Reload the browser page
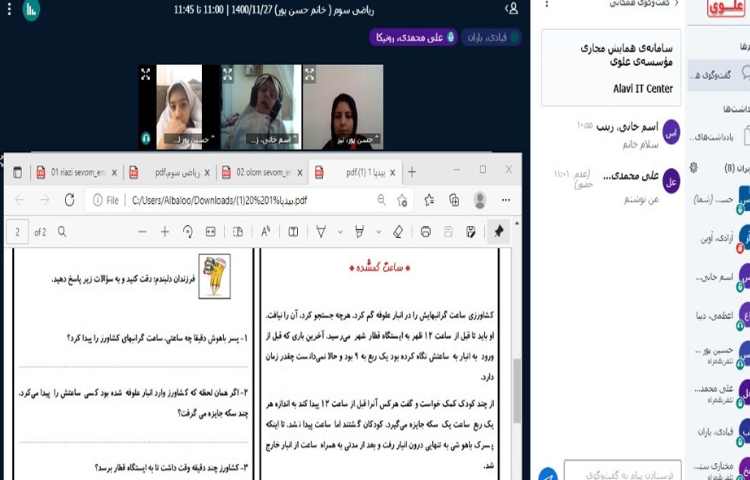The image size is (750, 480). coord(70,200)
